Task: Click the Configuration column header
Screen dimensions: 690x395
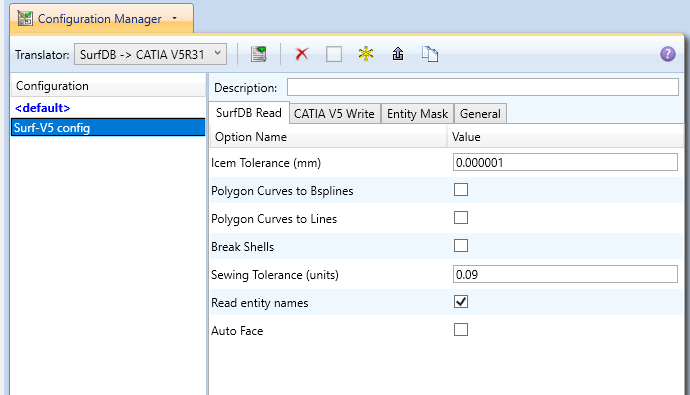Action: 108,86
